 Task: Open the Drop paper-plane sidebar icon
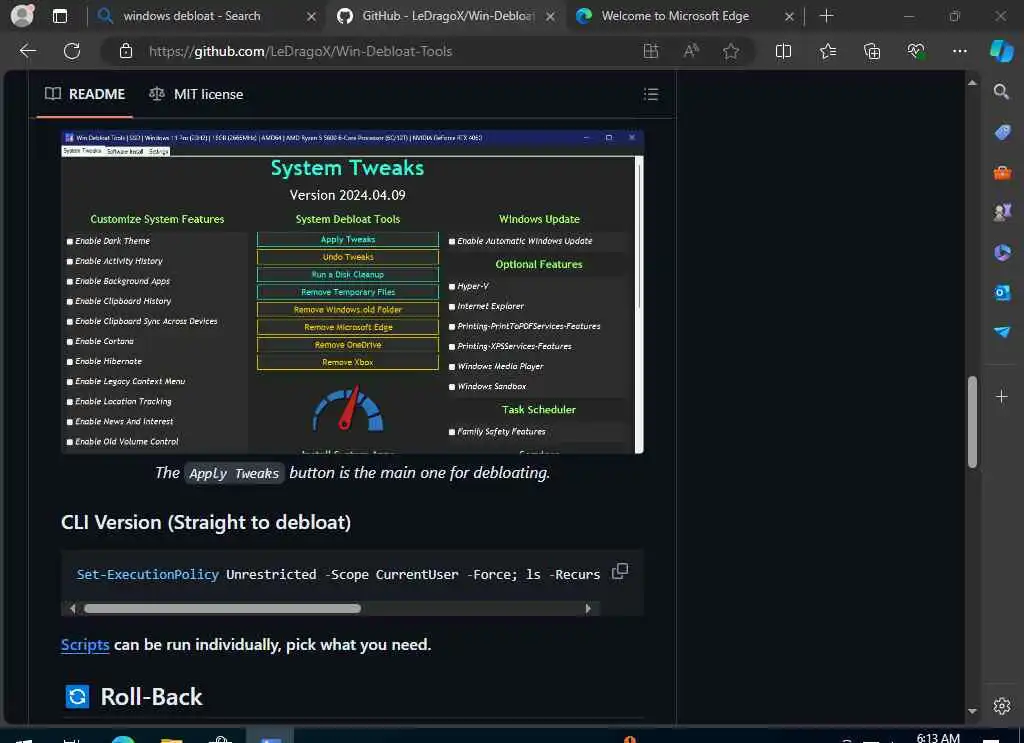[x=1002, y=332]
